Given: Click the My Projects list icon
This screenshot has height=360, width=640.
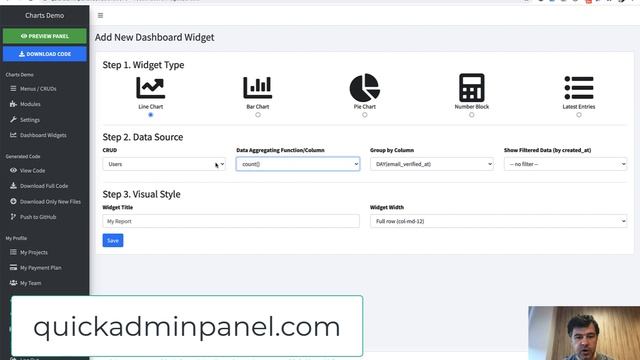Looking at the screenshot, I should (x=13, y=252).
